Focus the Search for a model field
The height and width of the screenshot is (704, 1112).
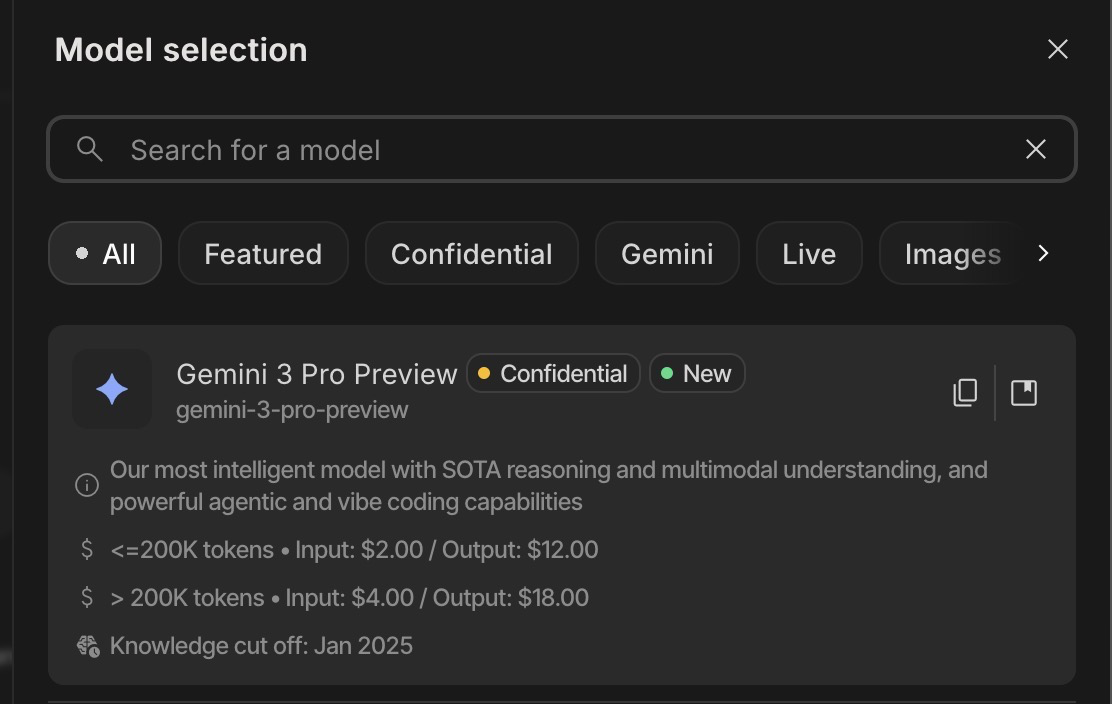click(560, 150)
